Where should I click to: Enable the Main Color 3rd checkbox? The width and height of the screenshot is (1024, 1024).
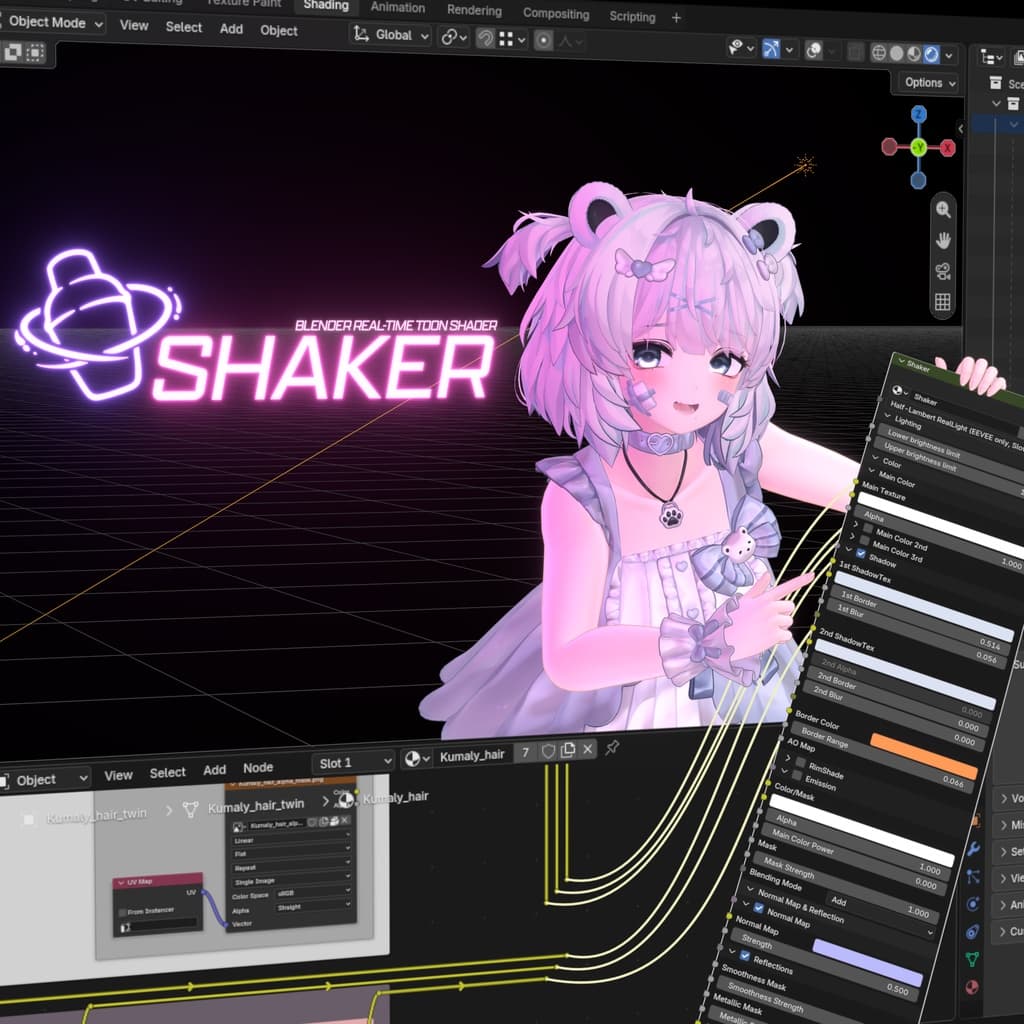[865, 541]
